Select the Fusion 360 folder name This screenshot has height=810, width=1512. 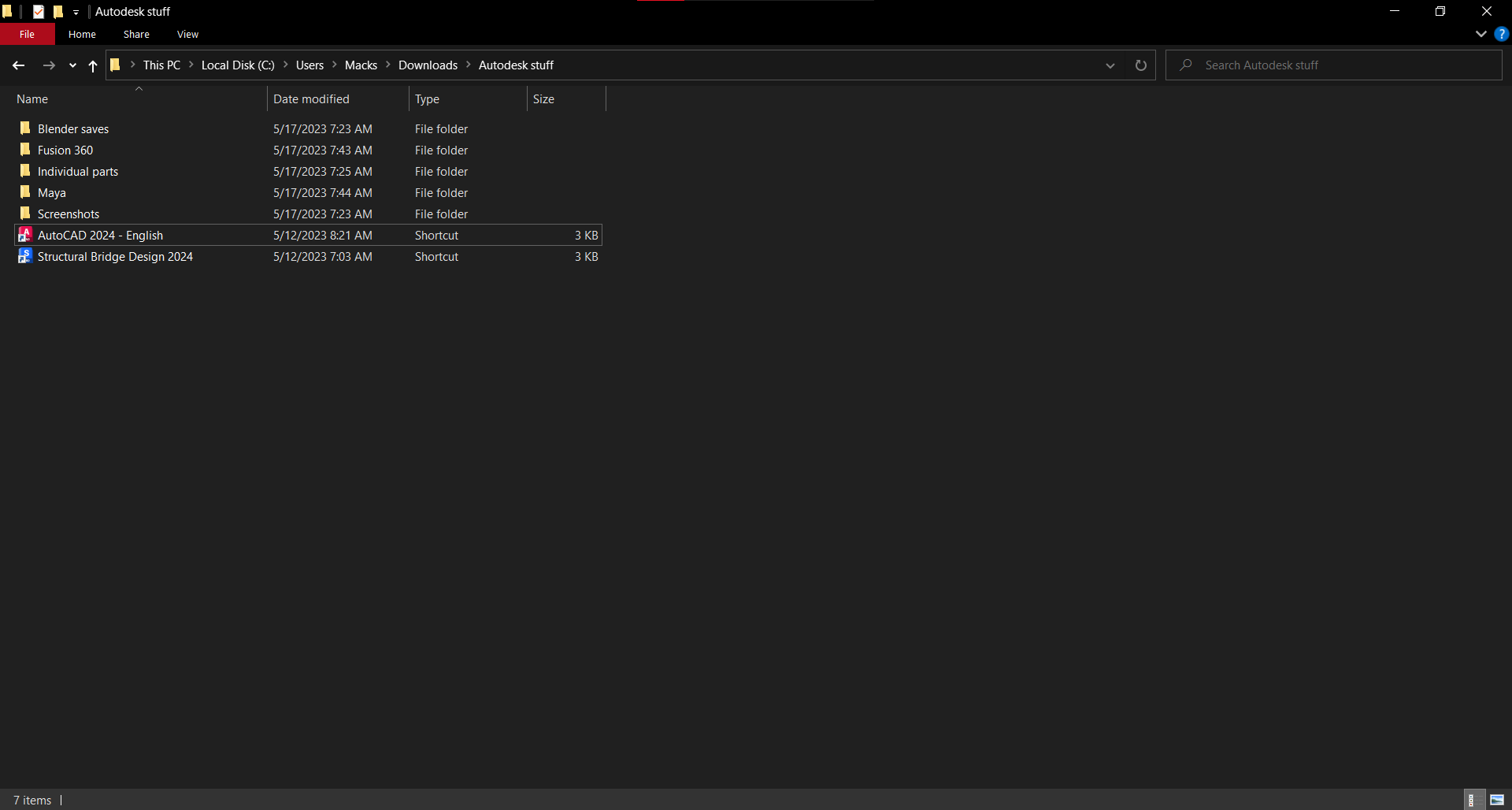(x=65, y=150)
